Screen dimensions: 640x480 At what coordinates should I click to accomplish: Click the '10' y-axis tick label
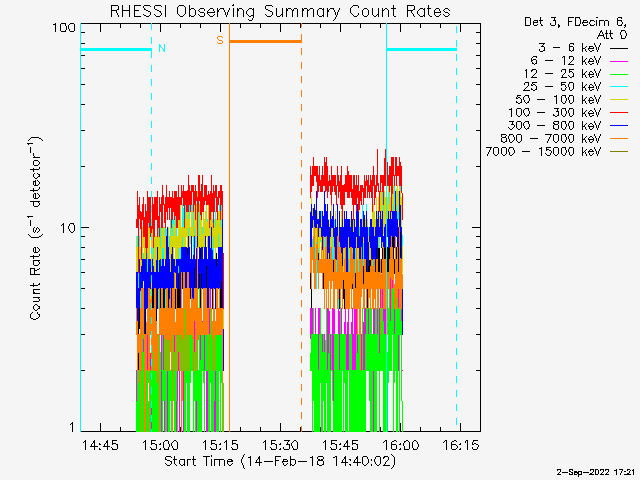[x=68, y=228]
